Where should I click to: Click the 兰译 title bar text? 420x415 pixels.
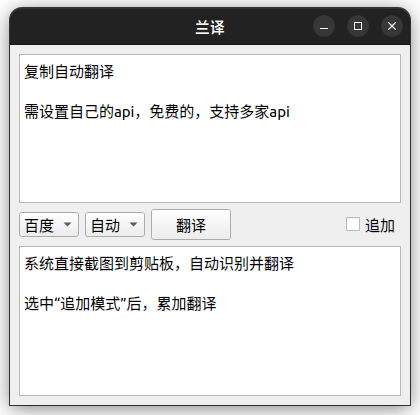(210, 27)
